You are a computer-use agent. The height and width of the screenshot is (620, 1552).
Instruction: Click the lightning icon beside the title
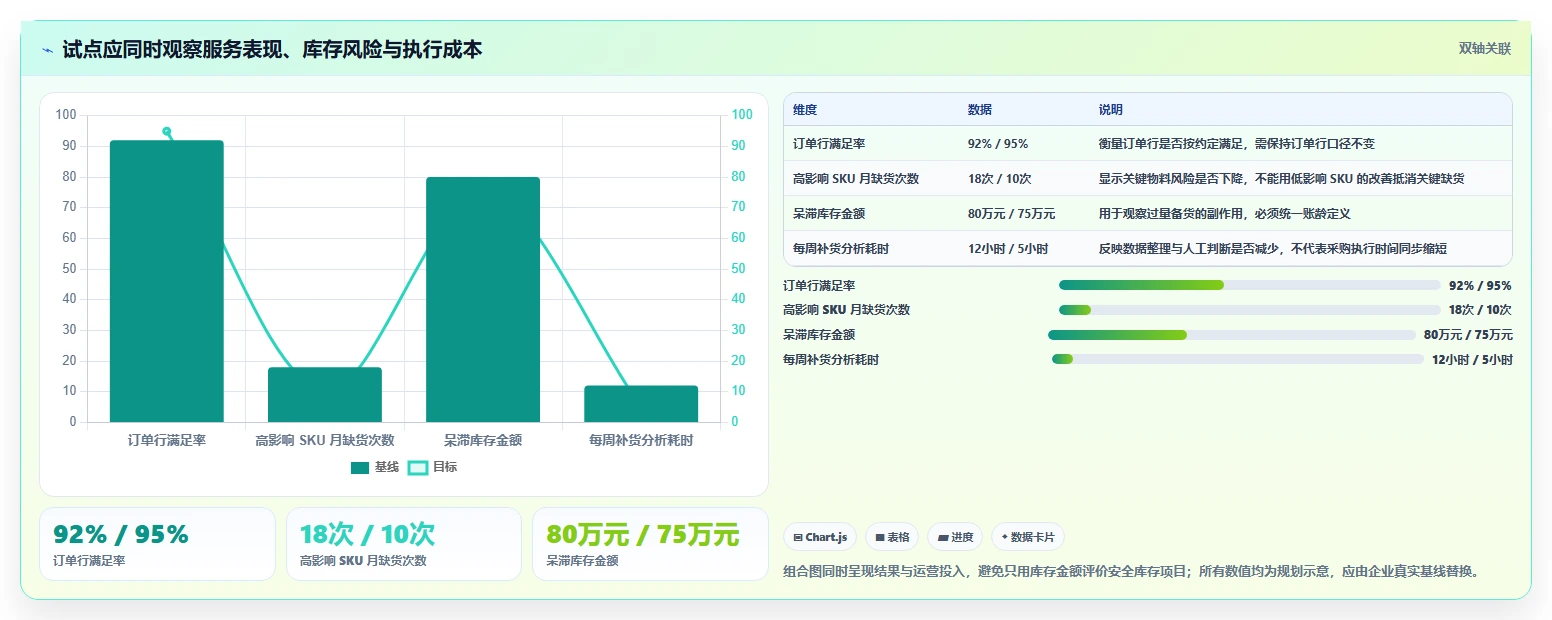(47, 50)
